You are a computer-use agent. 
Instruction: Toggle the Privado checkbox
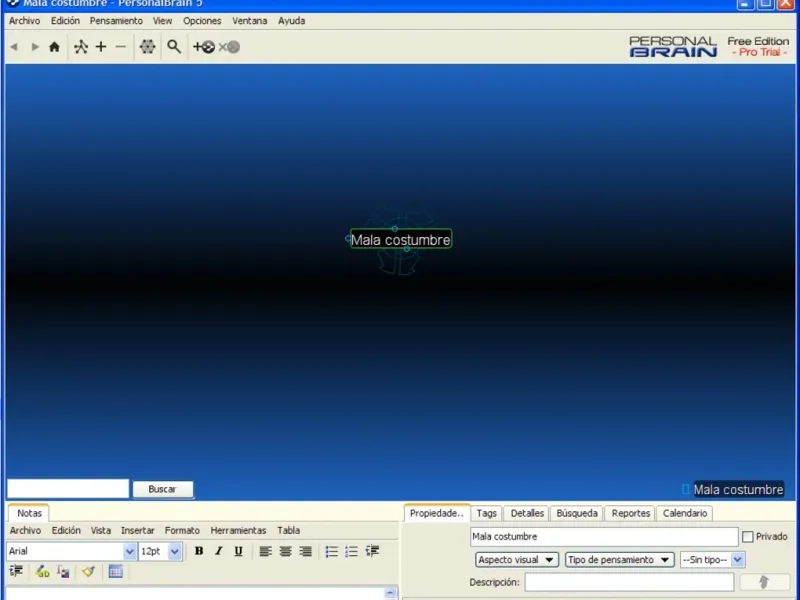[748, 537]
